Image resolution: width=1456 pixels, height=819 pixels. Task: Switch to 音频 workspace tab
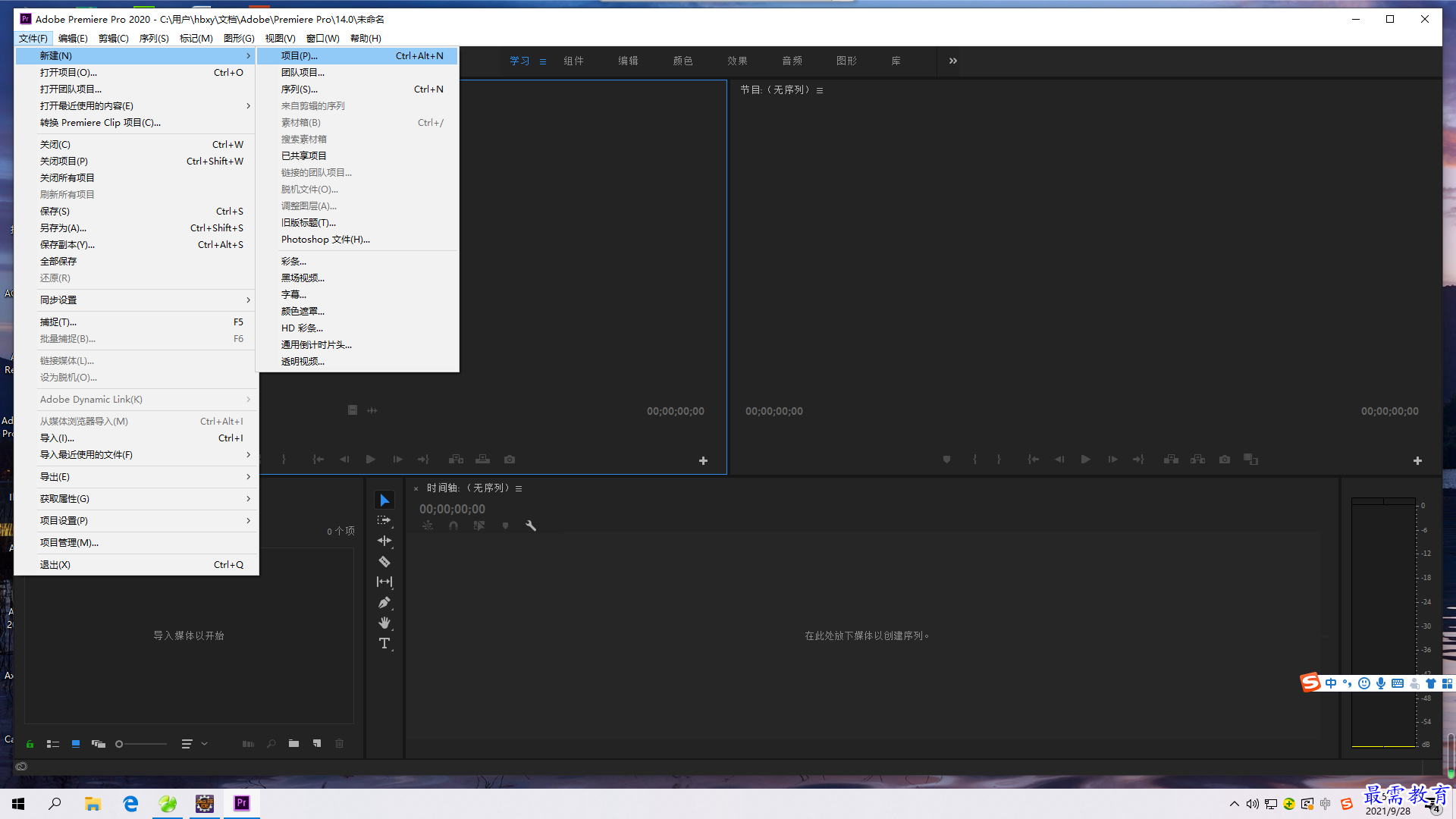(x=792, y=61)
